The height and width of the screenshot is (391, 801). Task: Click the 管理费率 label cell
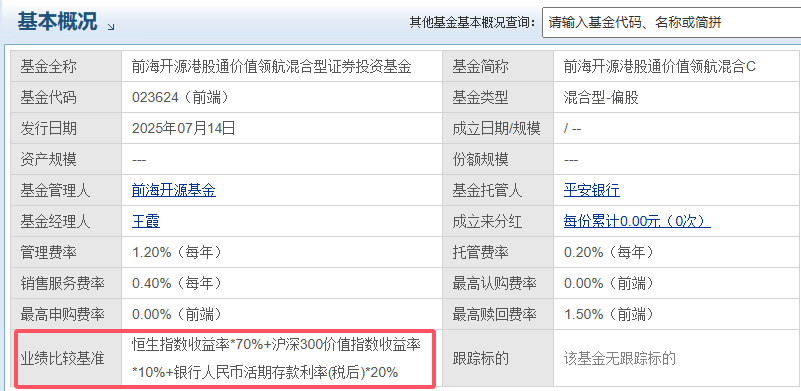point(66,252)
